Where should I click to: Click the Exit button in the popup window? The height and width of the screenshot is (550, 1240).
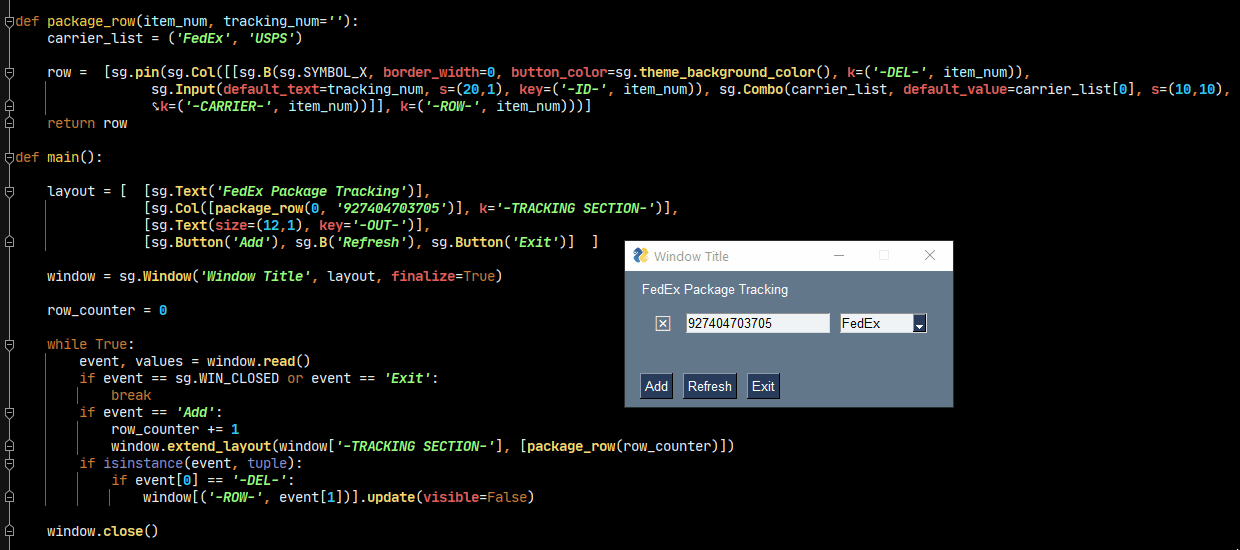tap(763, 386)
